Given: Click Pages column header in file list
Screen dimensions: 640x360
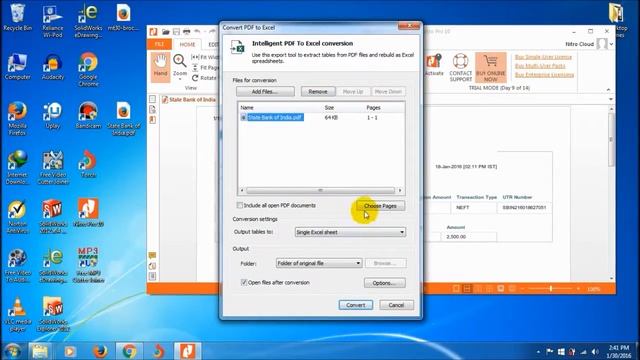Looking at the screenshot, I should [373, 107].
